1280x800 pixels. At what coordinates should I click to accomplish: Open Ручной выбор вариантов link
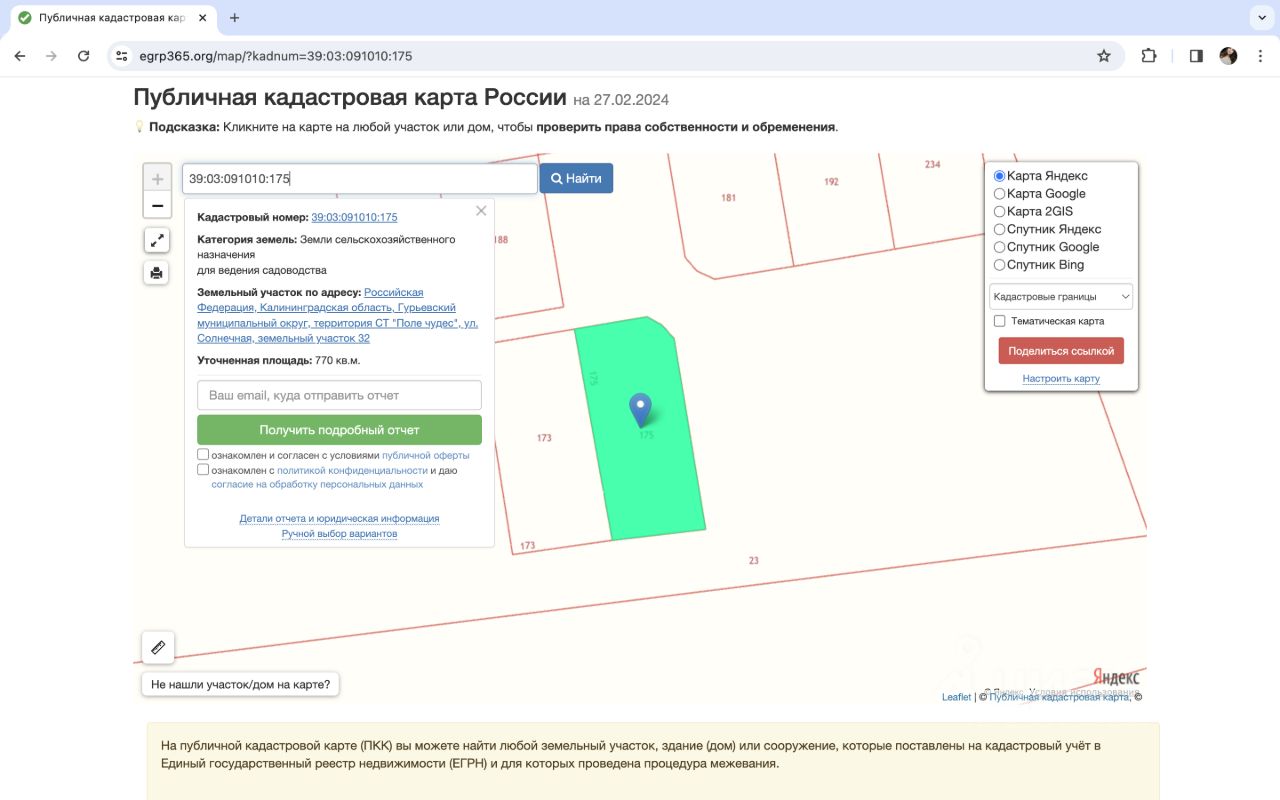339,534
